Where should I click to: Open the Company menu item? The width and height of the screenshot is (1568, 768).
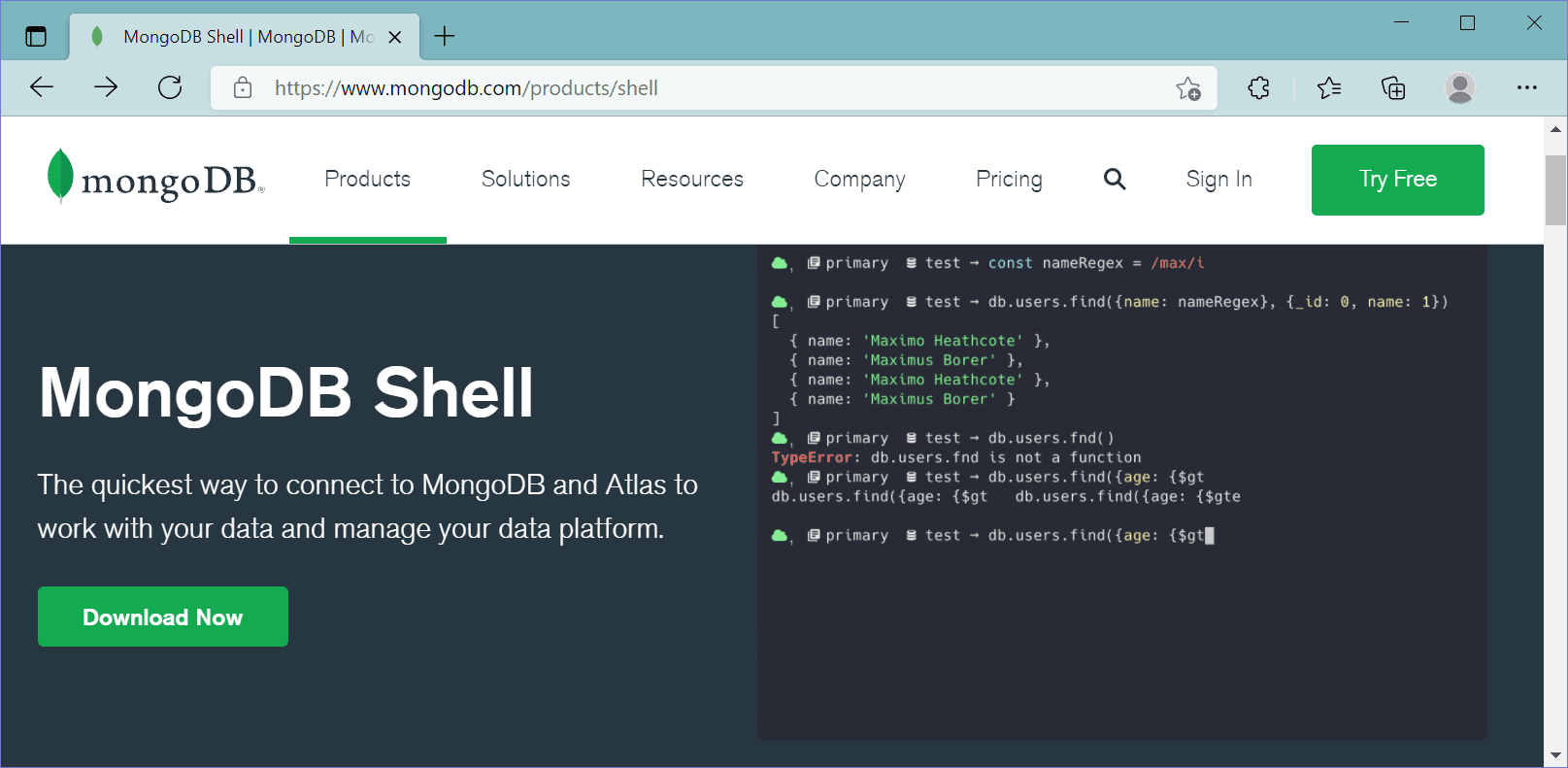coord(859,179)
